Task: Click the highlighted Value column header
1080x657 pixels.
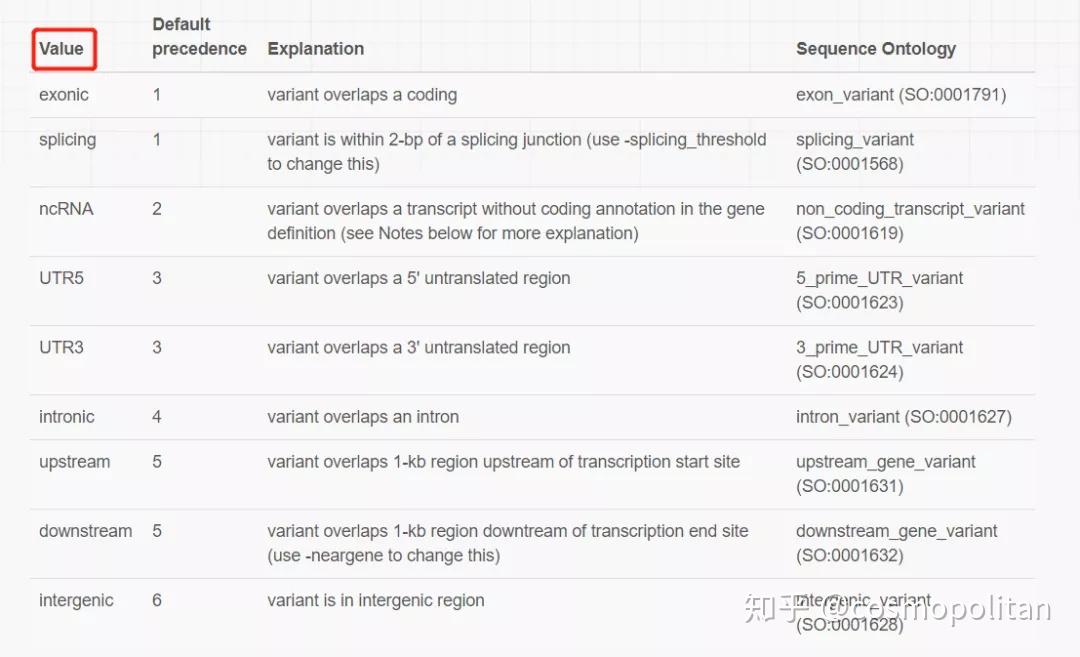Action: tap(62, 49)
